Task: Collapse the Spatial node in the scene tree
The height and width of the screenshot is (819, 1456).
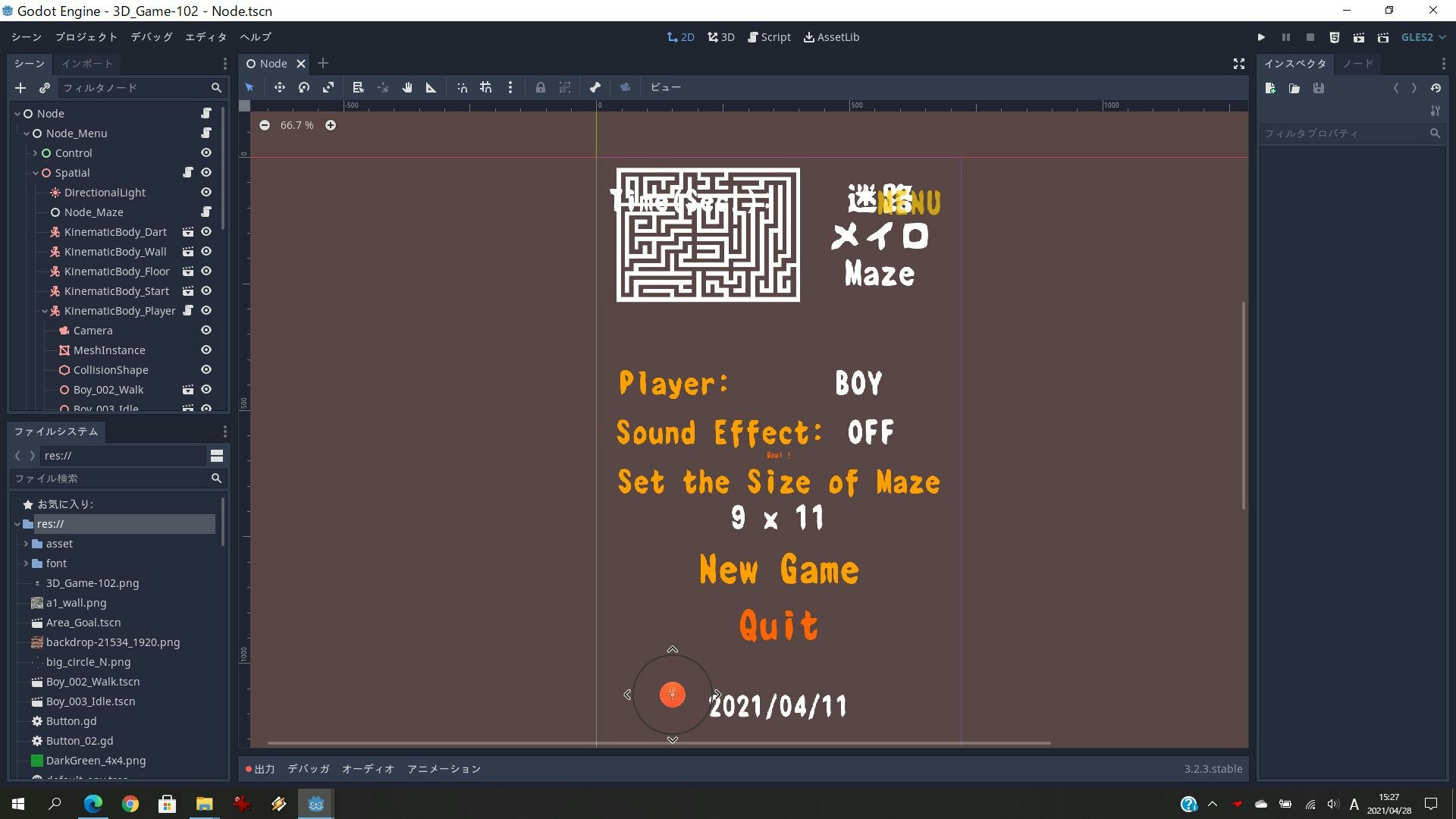Action: point(35,172)
